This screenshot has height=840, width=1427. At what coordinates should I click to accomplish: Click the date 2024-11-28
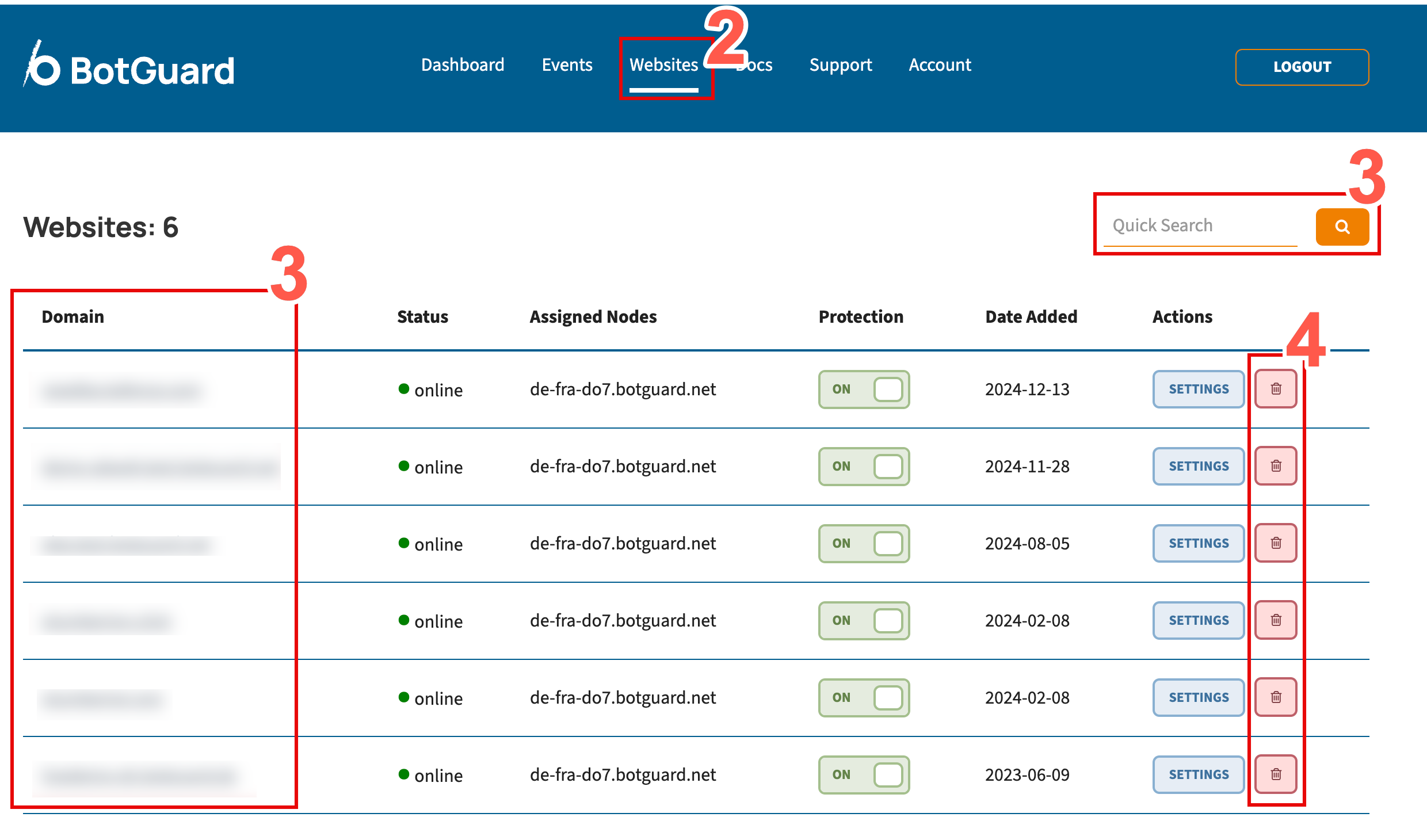point(1027,467)
